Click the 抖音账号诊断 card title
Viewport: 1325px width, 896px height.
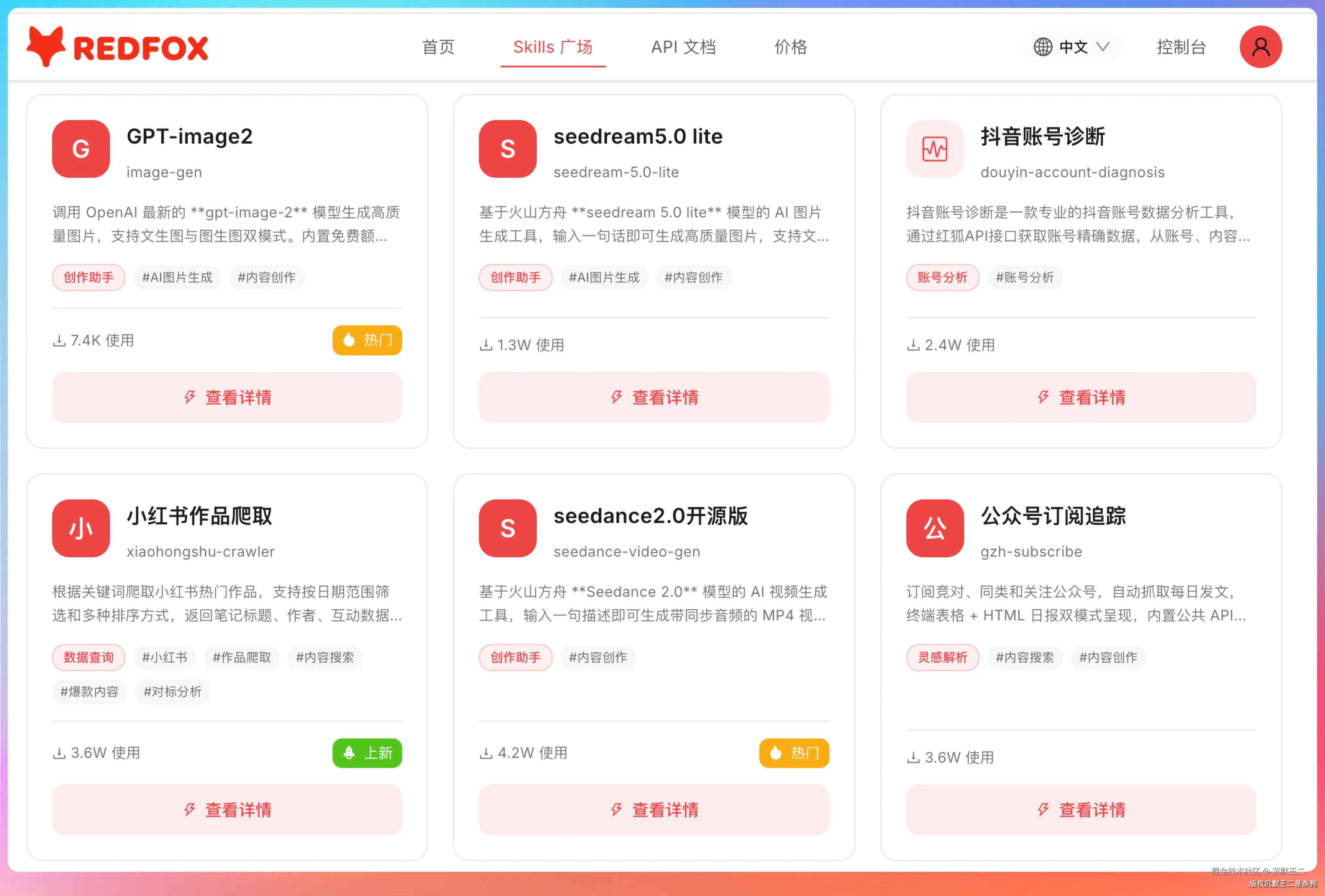click(1043, 136)
